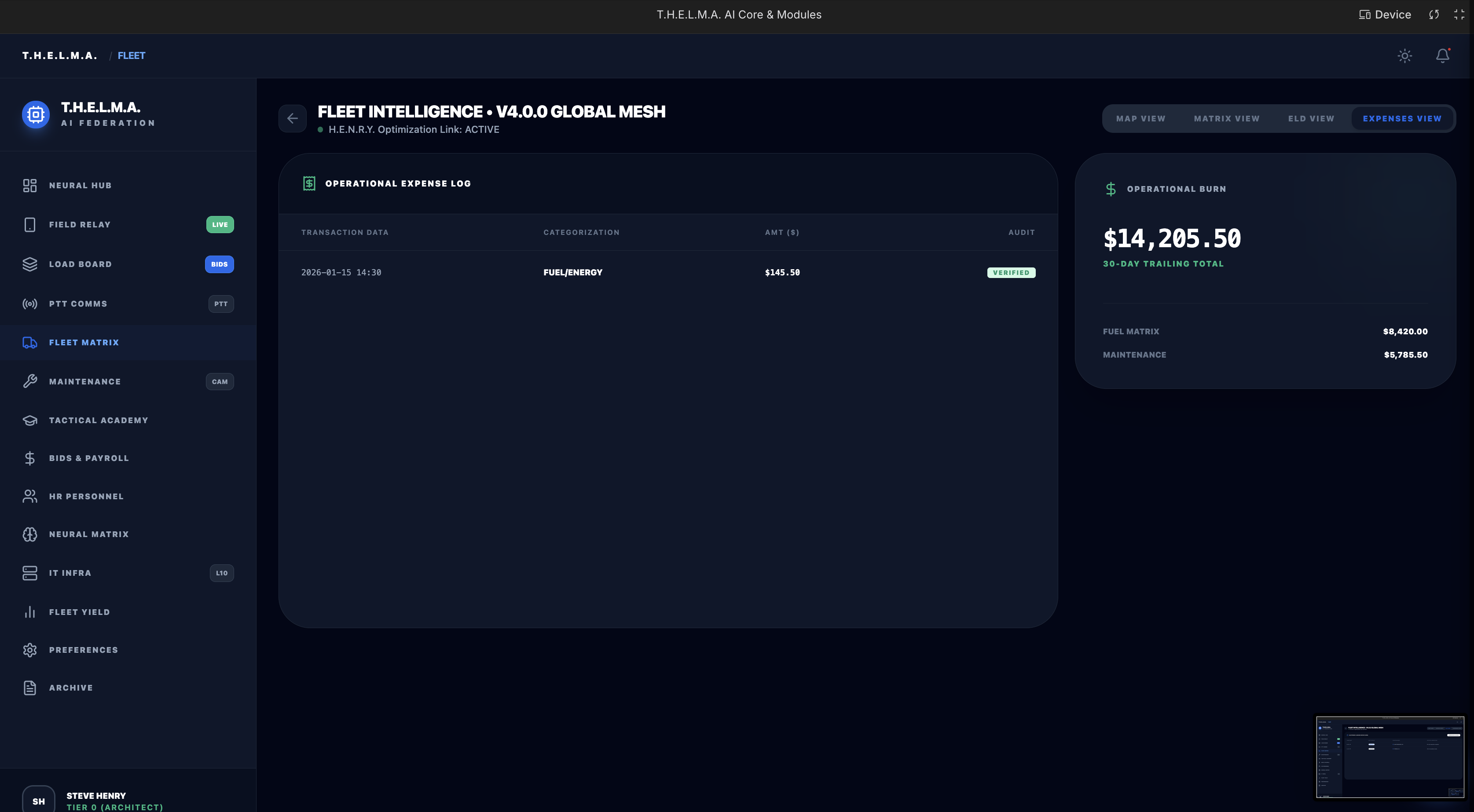Click the Tactical Academy graduation cap icon
1474x812 pixels.
click(30, 421)
